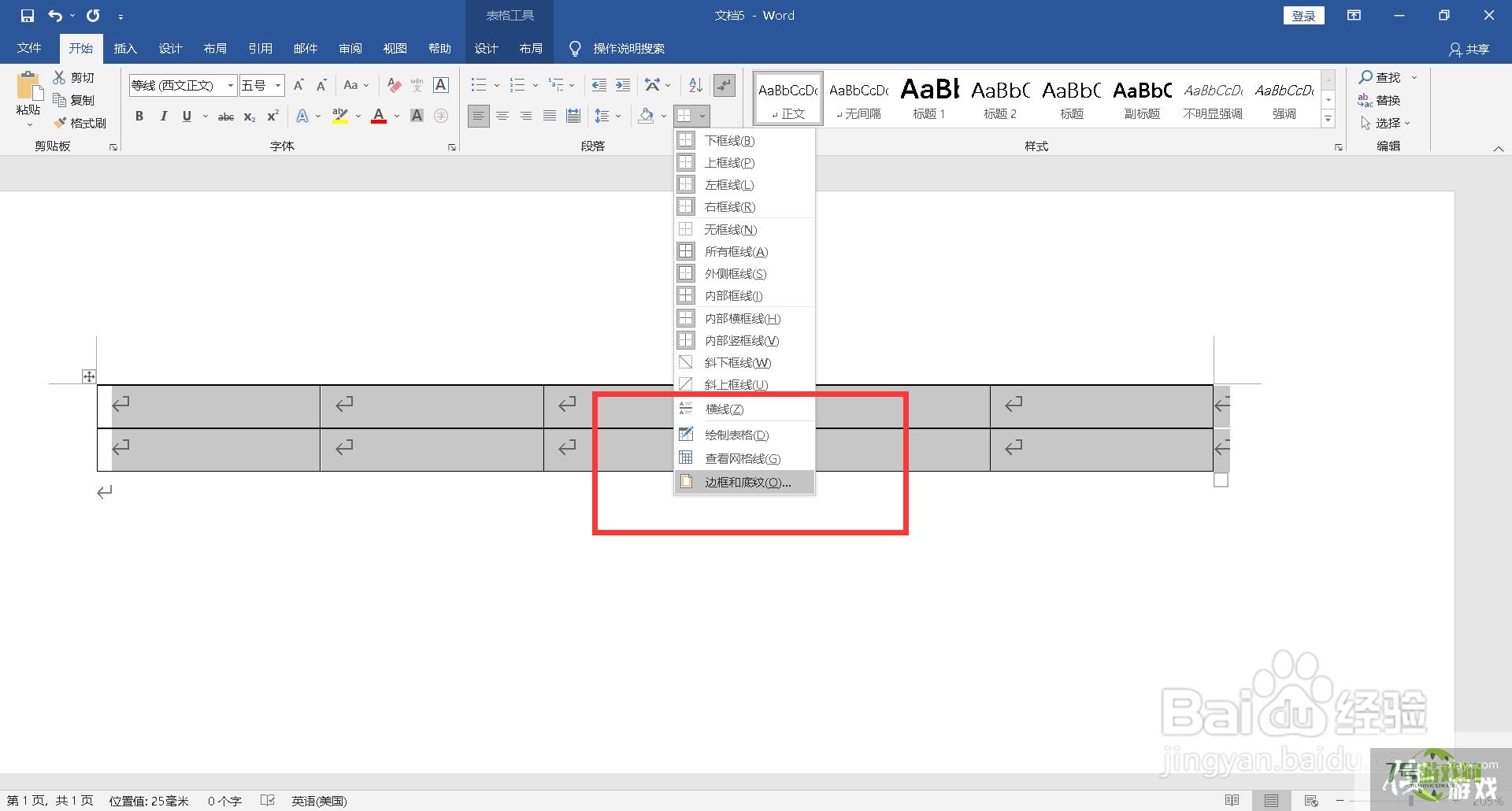Click the first cell of the table
Screen dimensions: 1512x811
coord(209,406)
